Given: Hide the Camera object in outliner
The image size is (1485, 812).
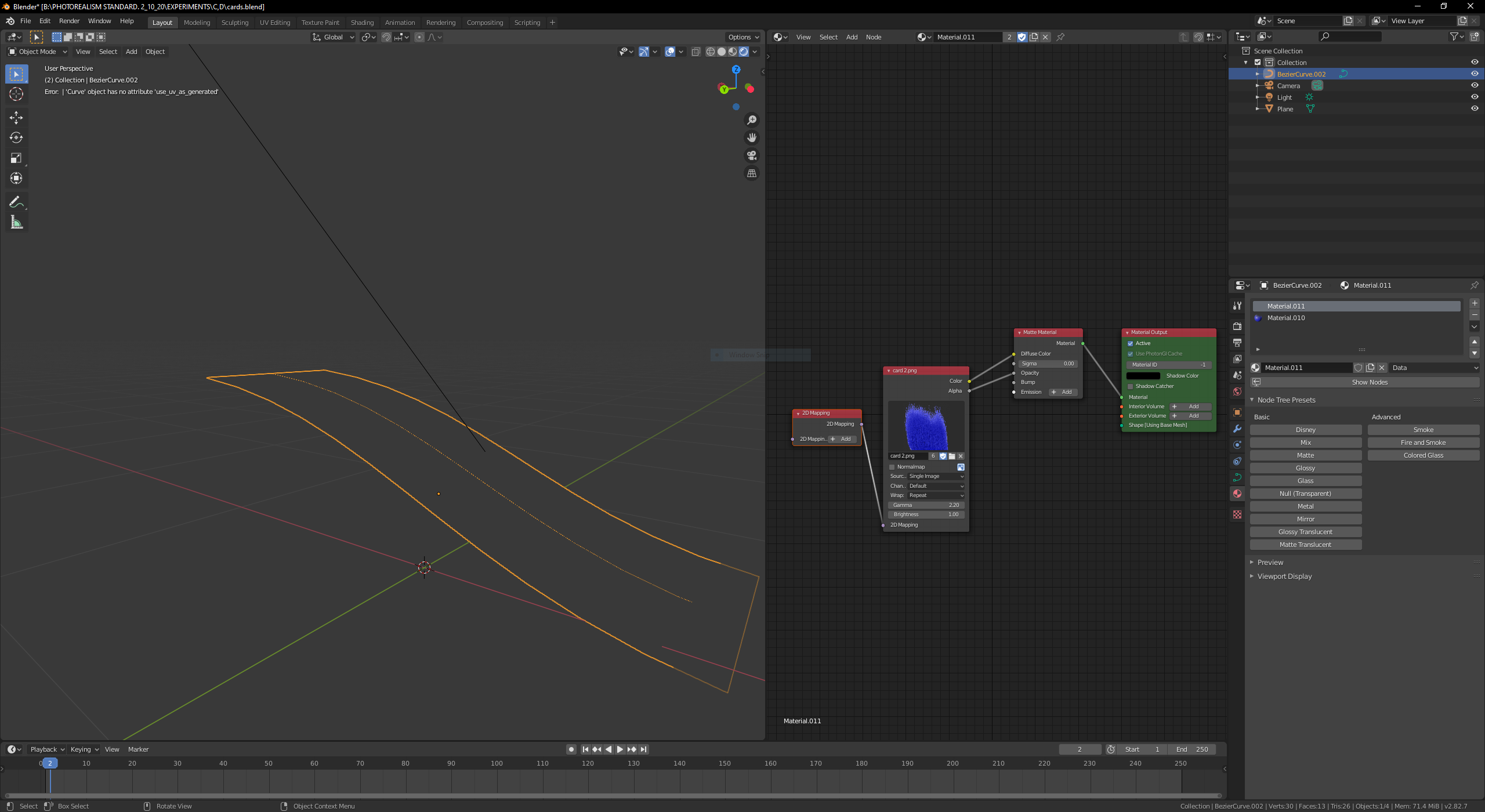Looking at the screenshot, I should 1474,85.
